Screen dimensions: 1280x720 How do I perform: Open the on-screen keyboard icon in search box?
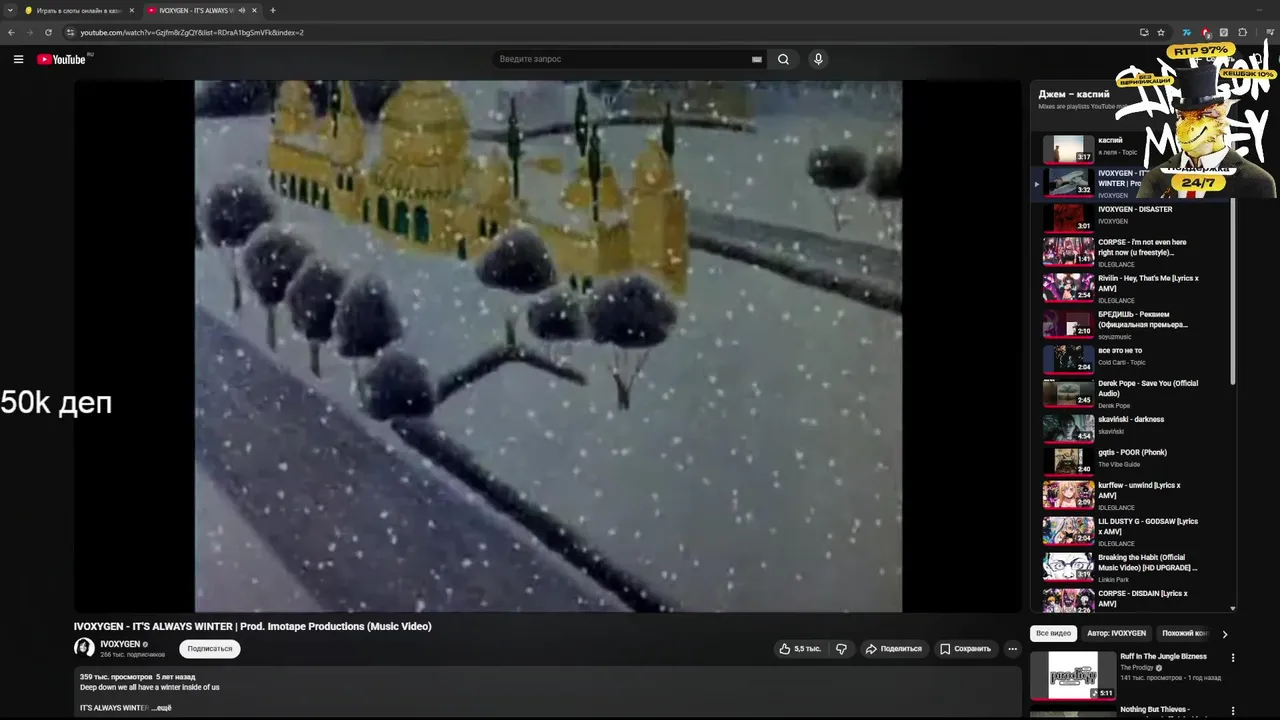pos(757,59)
